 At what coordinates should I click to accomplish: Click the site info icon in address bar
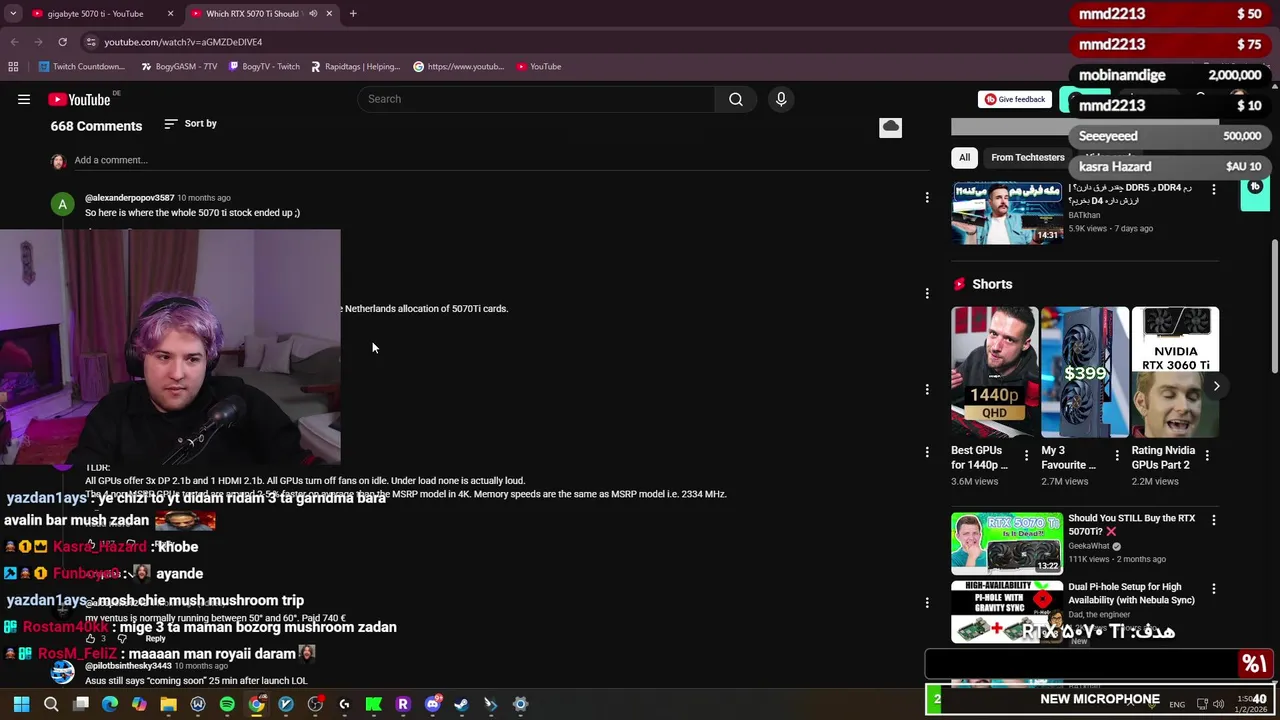coord(91,42)
